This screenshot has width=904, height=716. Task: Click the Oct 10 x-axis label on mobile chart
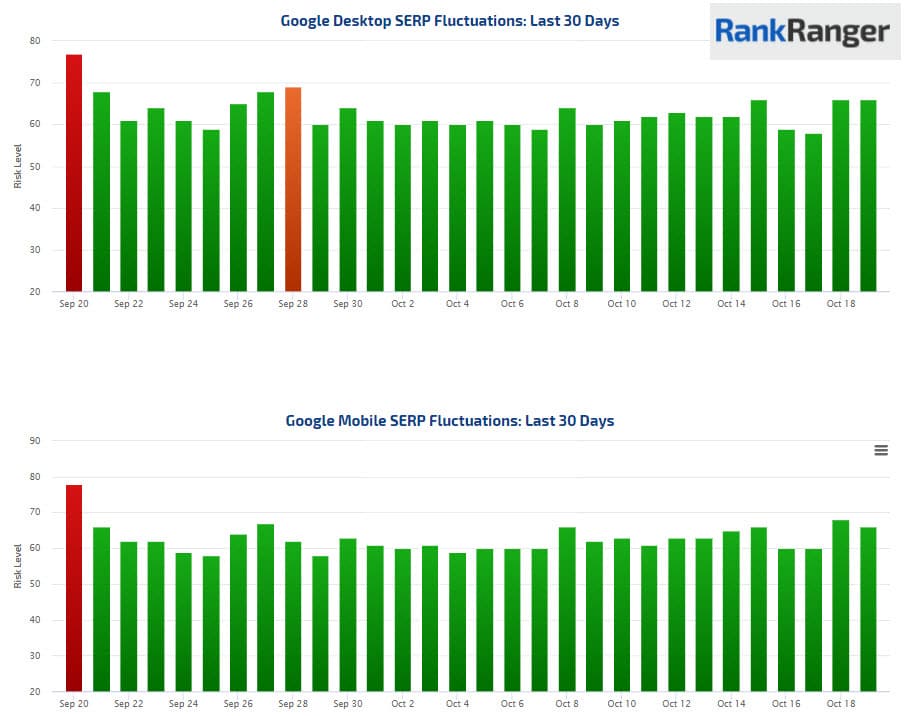pos(622,704)
